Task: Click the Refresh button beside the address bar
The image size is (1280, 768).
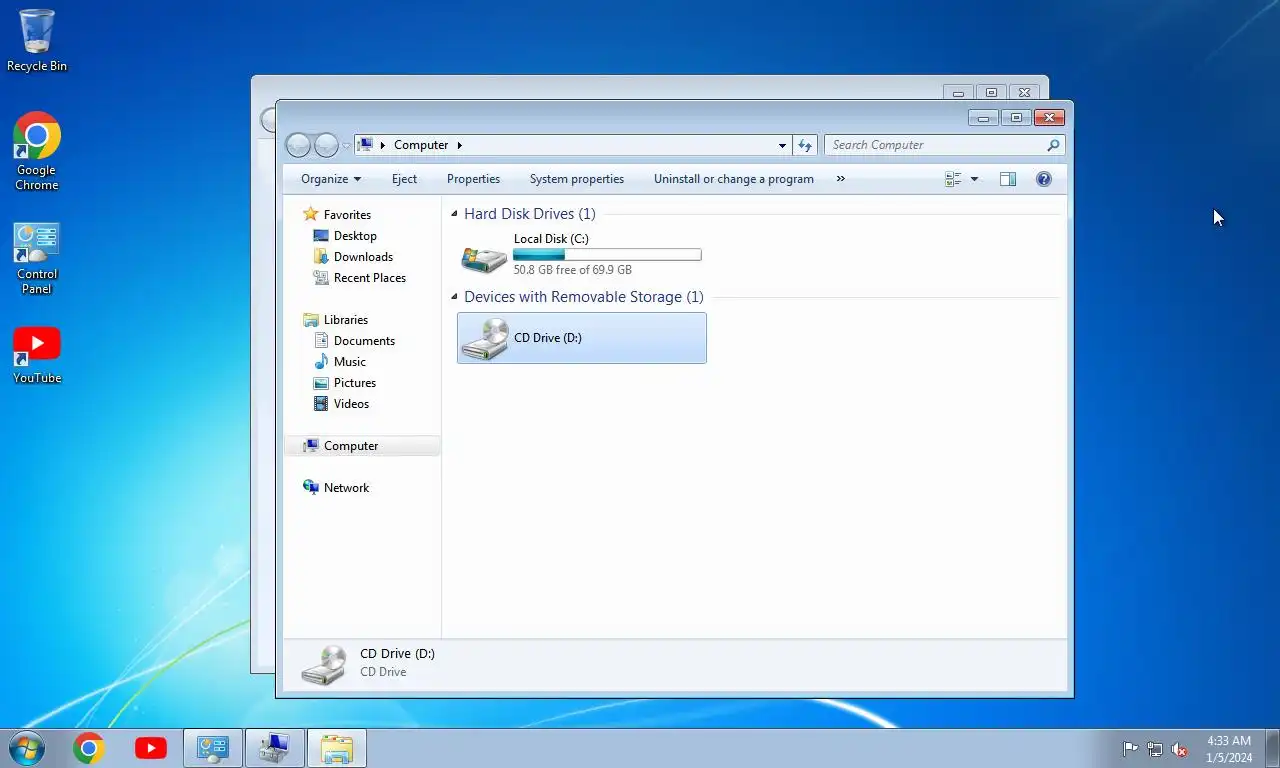Action: tap(805, 145)
